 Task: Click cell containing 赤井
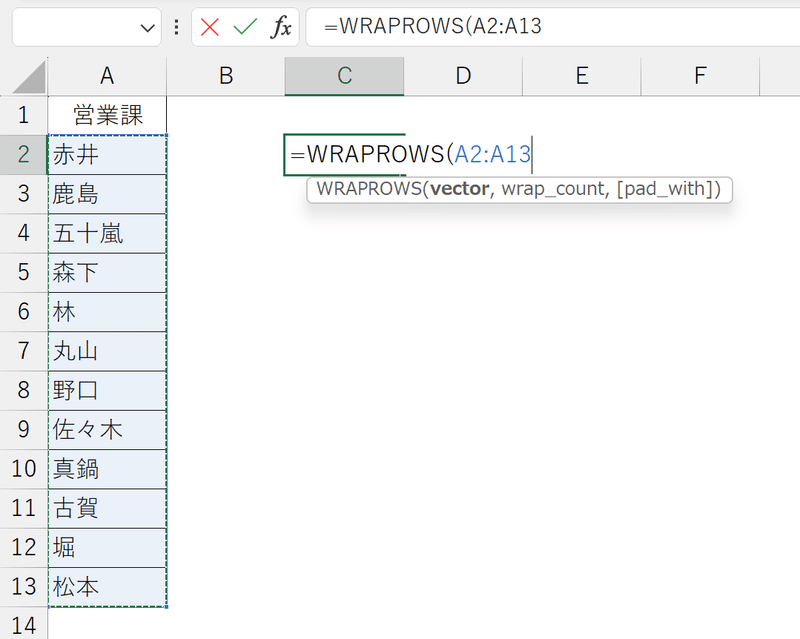pos(107,155)
